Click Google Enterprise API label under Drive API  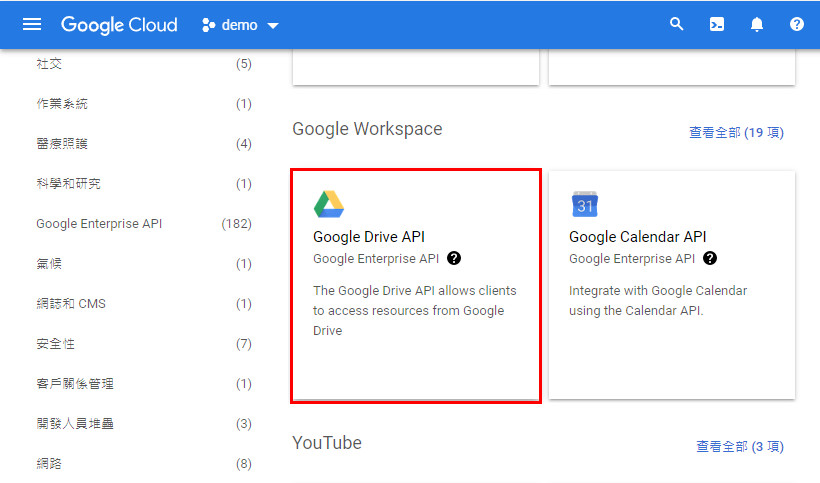(x=376, y=259)
